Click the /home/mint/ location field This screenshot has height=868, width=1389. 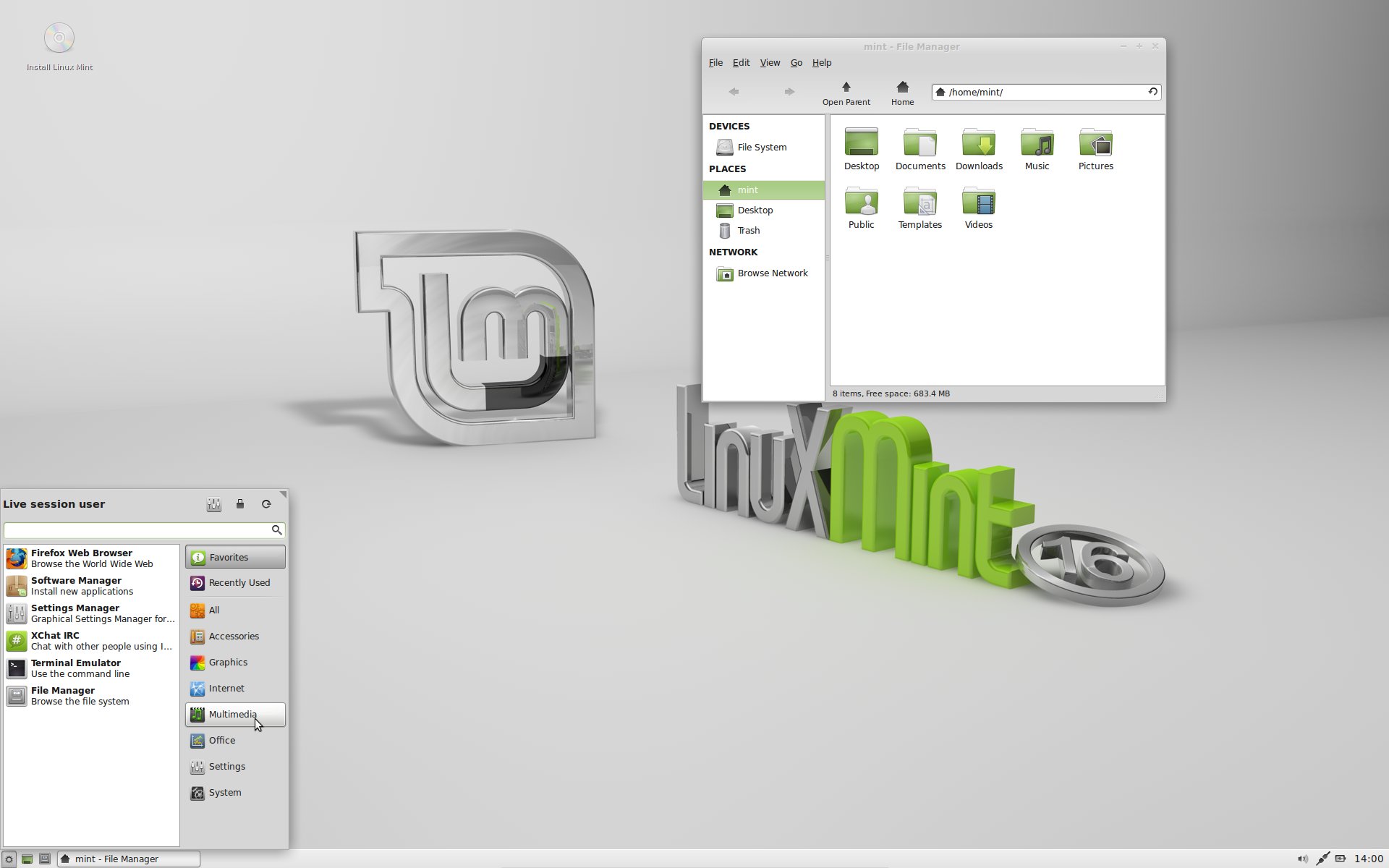click(1046, 92)
